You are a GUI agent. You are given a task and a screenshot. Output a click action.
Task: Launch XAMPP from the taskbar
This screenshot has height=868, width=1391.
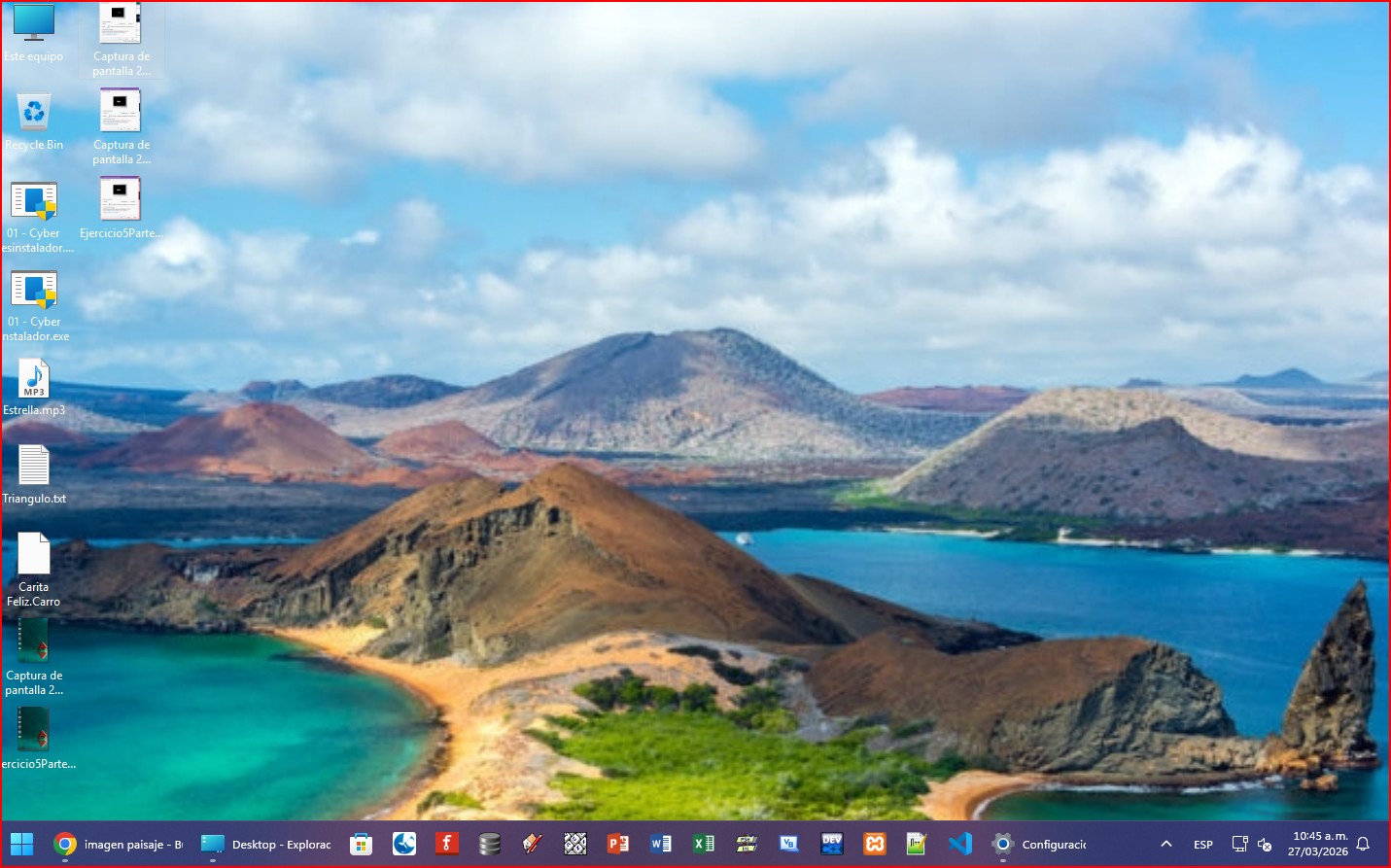[x=875, y=844]
